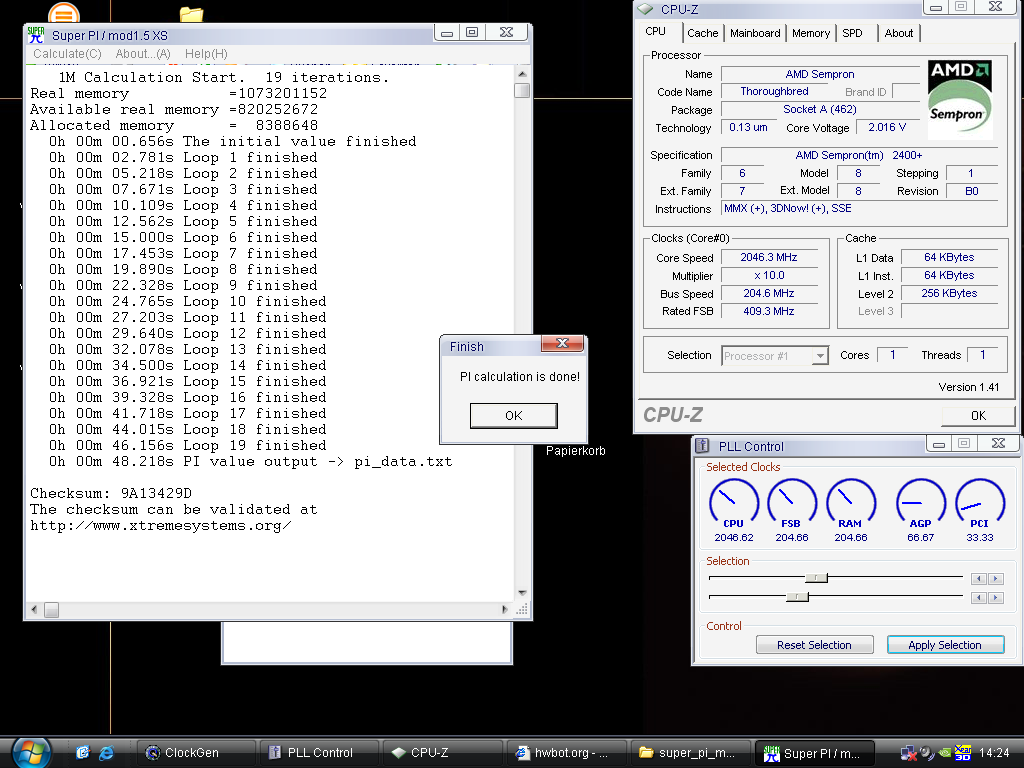Click Super PI horizontal scrollbar left arrow

coord(34,609)
